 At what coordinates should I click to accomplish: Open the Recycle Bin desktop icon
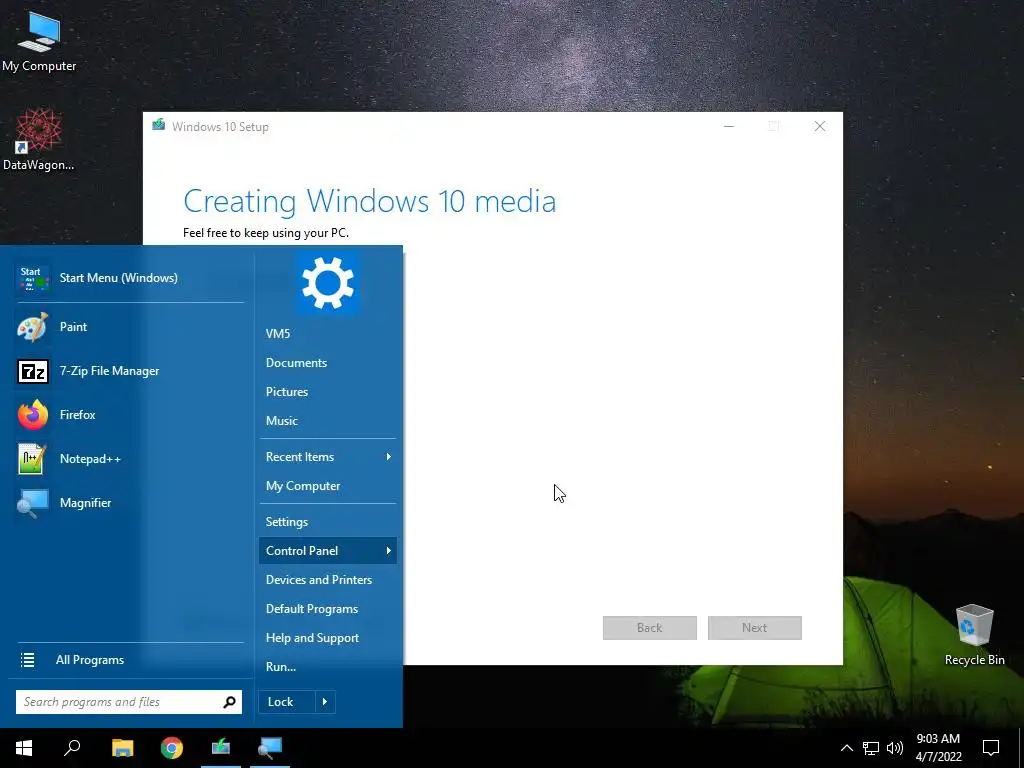974,634
